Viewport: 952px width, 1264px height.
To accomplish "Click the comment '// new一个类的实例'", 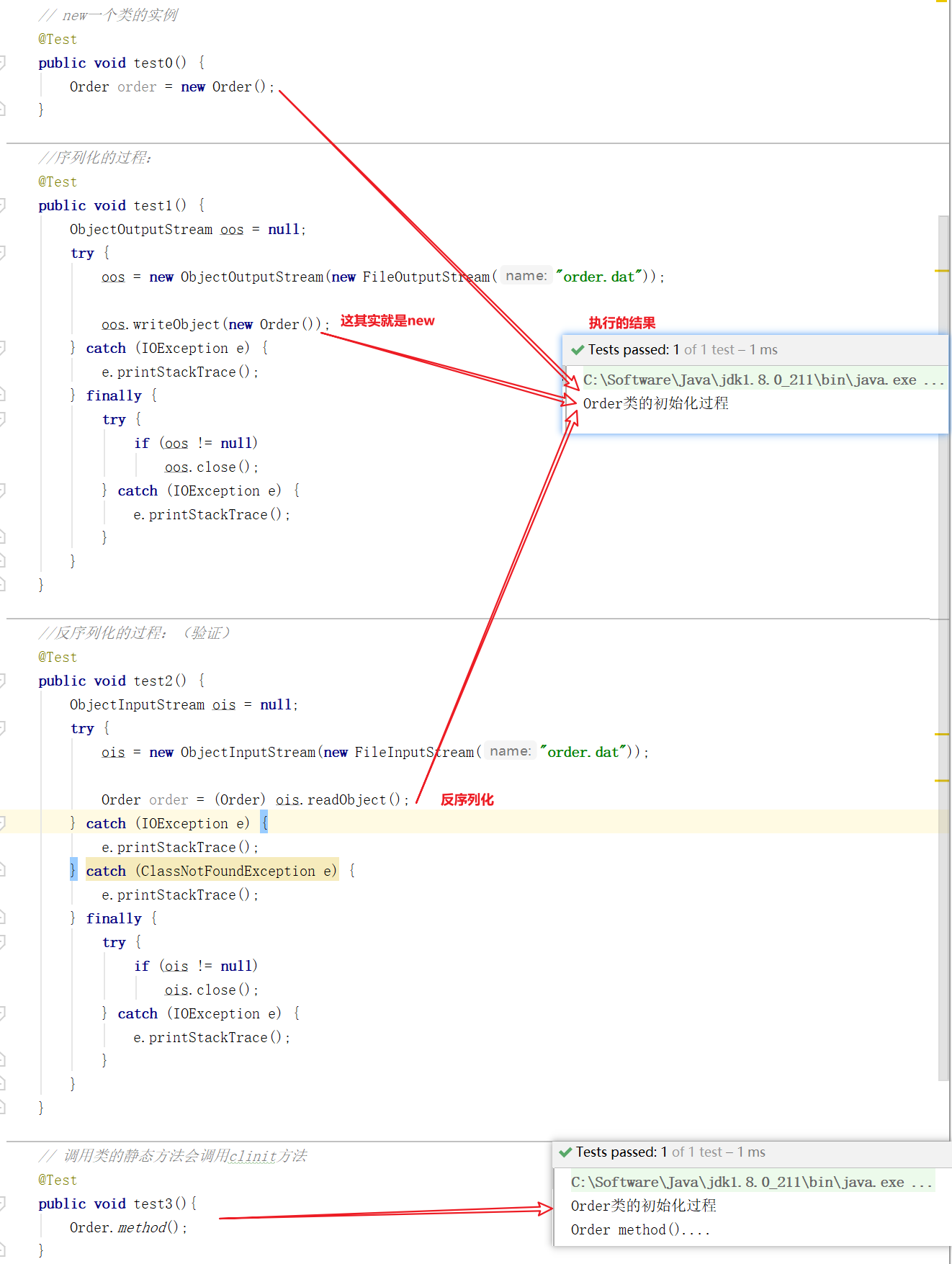I will (107, 15).
